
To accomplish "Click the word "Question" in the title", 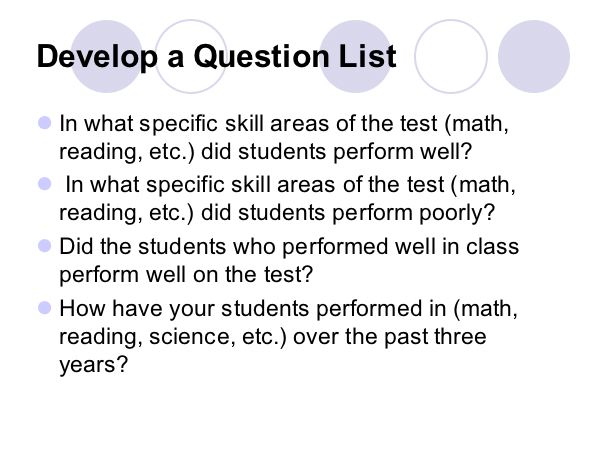I will [261, 56].
